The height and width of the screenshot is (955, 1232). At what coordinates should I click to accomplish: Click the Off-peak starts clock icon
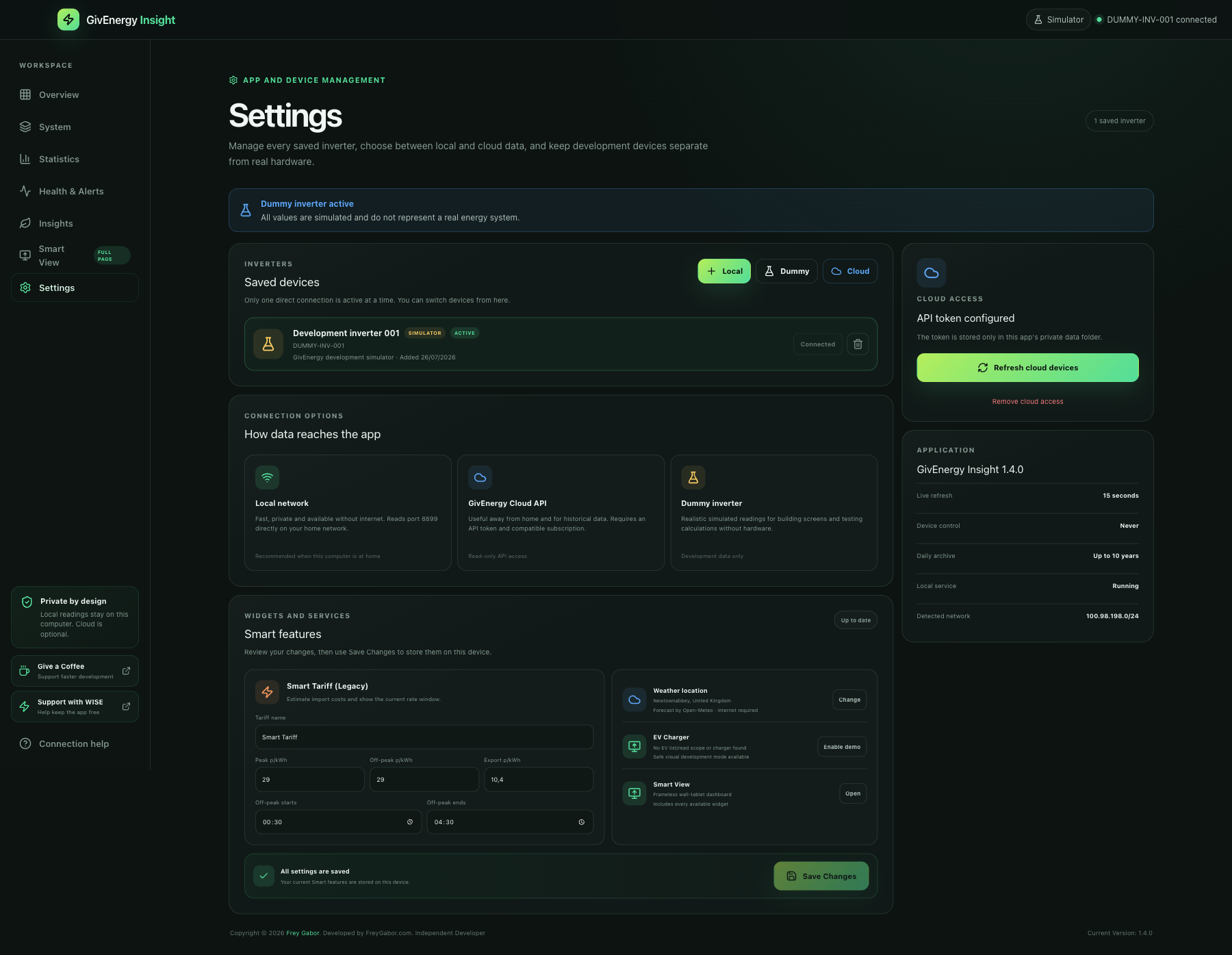[410, 822]
